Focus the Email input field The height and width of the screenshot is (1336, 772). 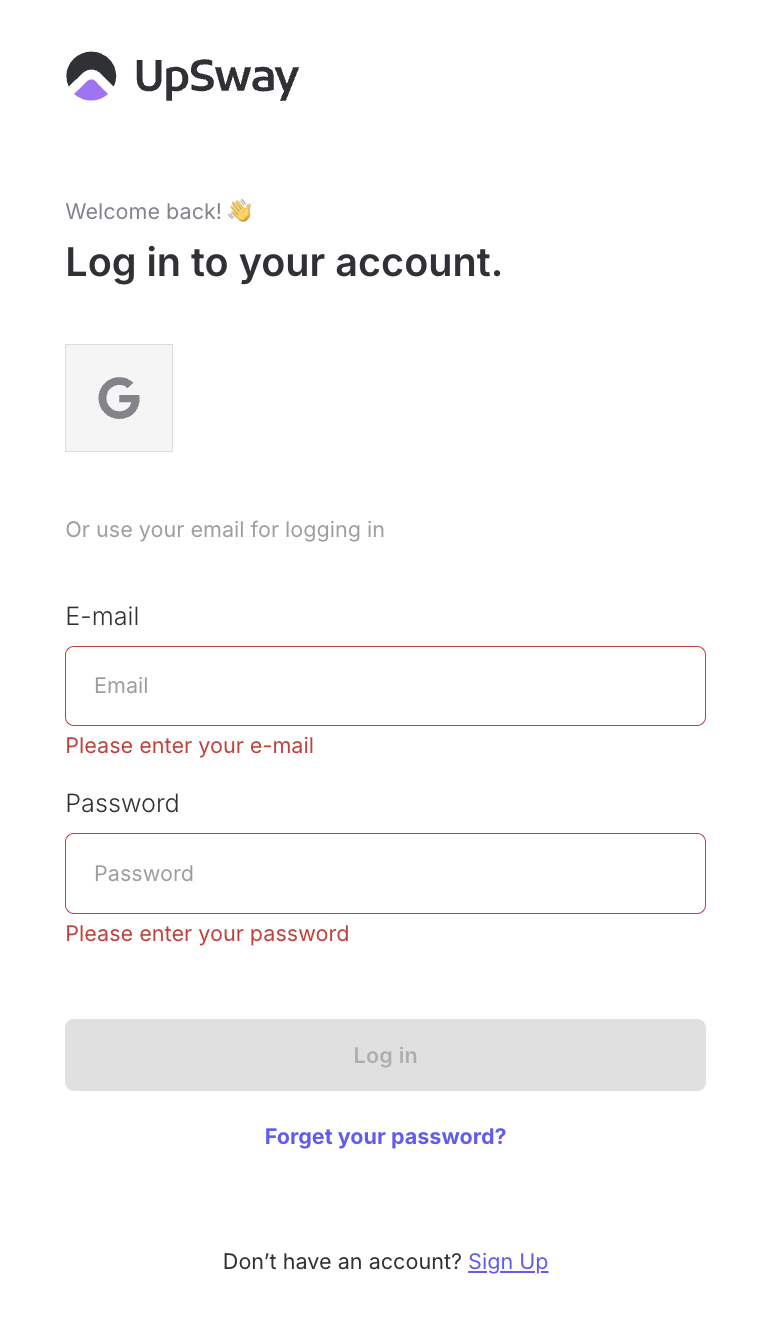click(x=385, y=686)
